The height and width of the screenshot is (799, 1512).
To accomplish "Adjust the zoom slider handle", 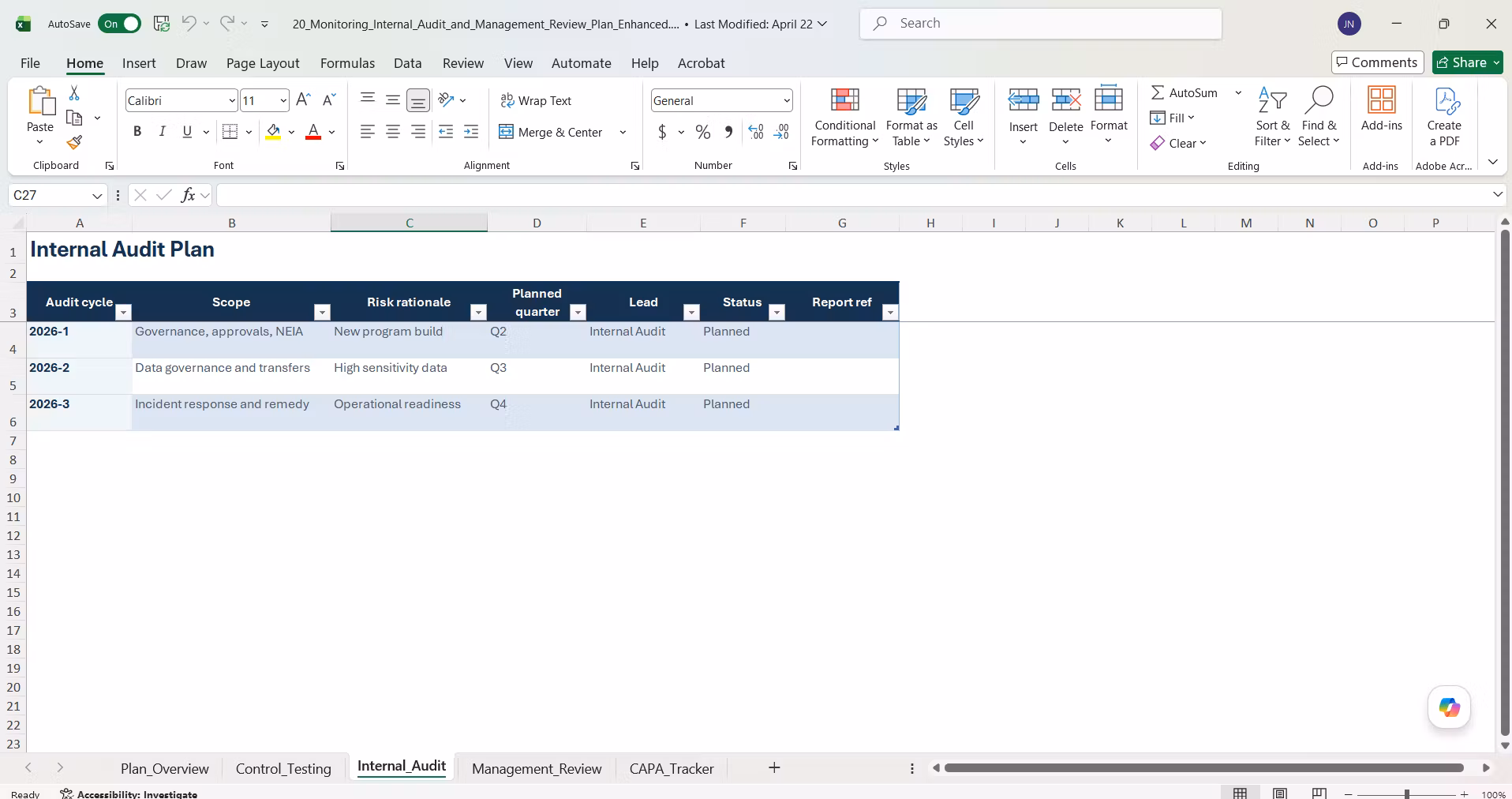I will tap(1406, 793).
